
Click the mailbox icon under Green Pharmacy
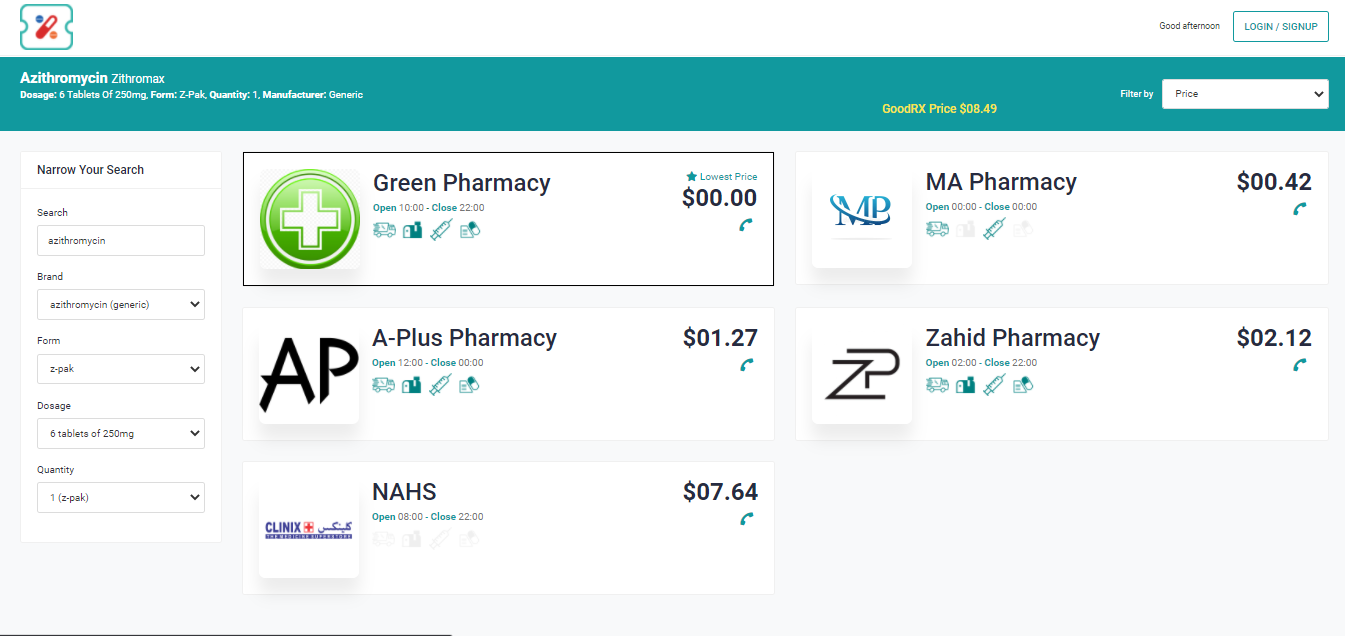tap(412, 230)
